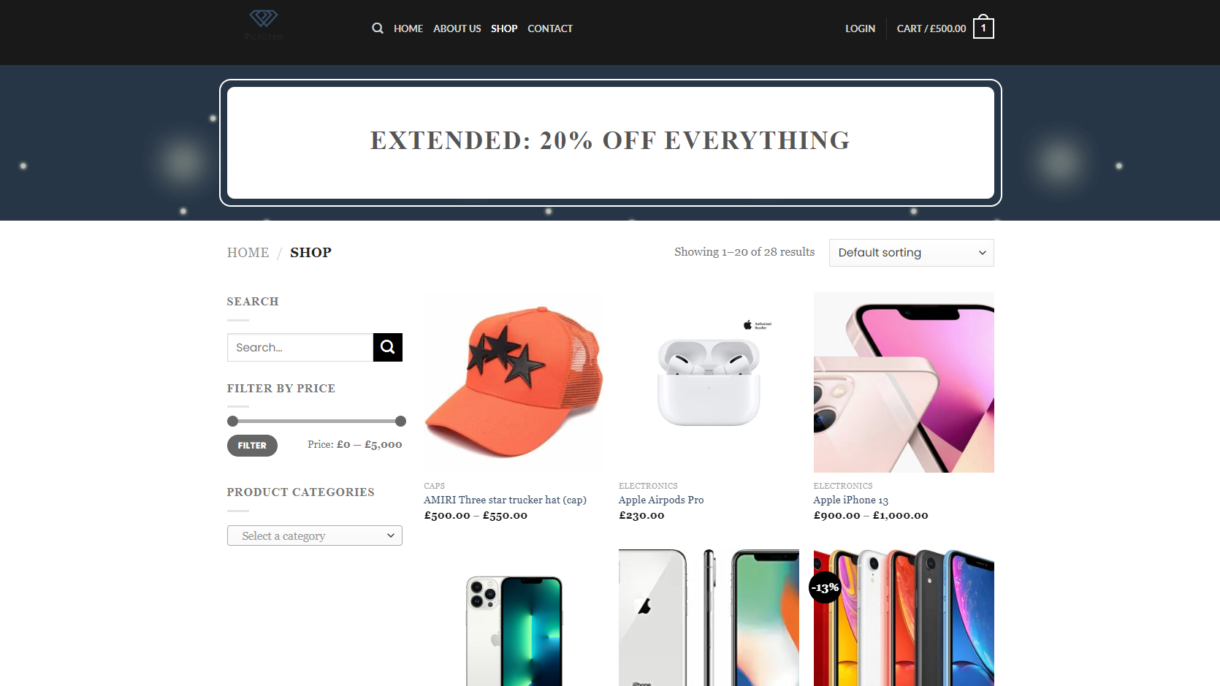The height and width of the screenshot is (686, 1220).
Task: Open the Apple Airpods Pro product image
Action: pyautogui.click(x=709, y=382)
